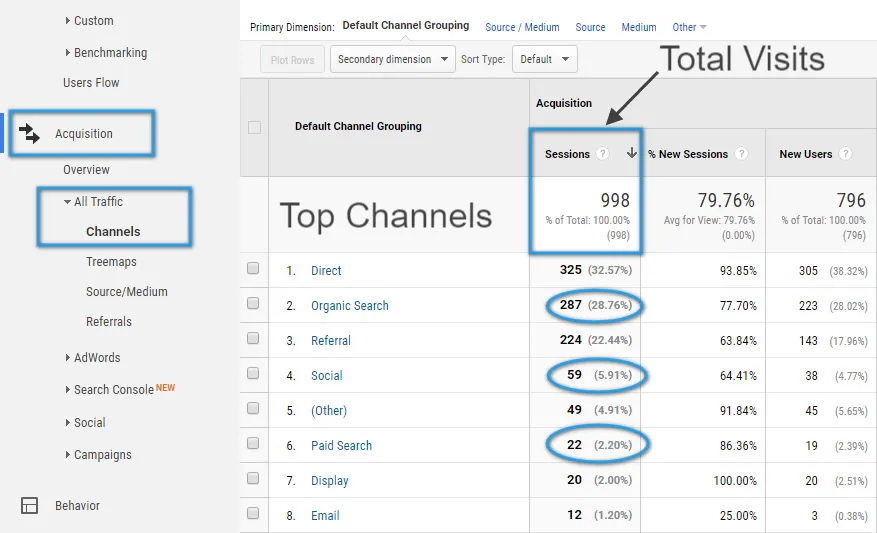Image resolution: width=877 pixels, height=533 pixels.
Task: Open the Other primary dimension dropdown
Action: coord(689,27)
